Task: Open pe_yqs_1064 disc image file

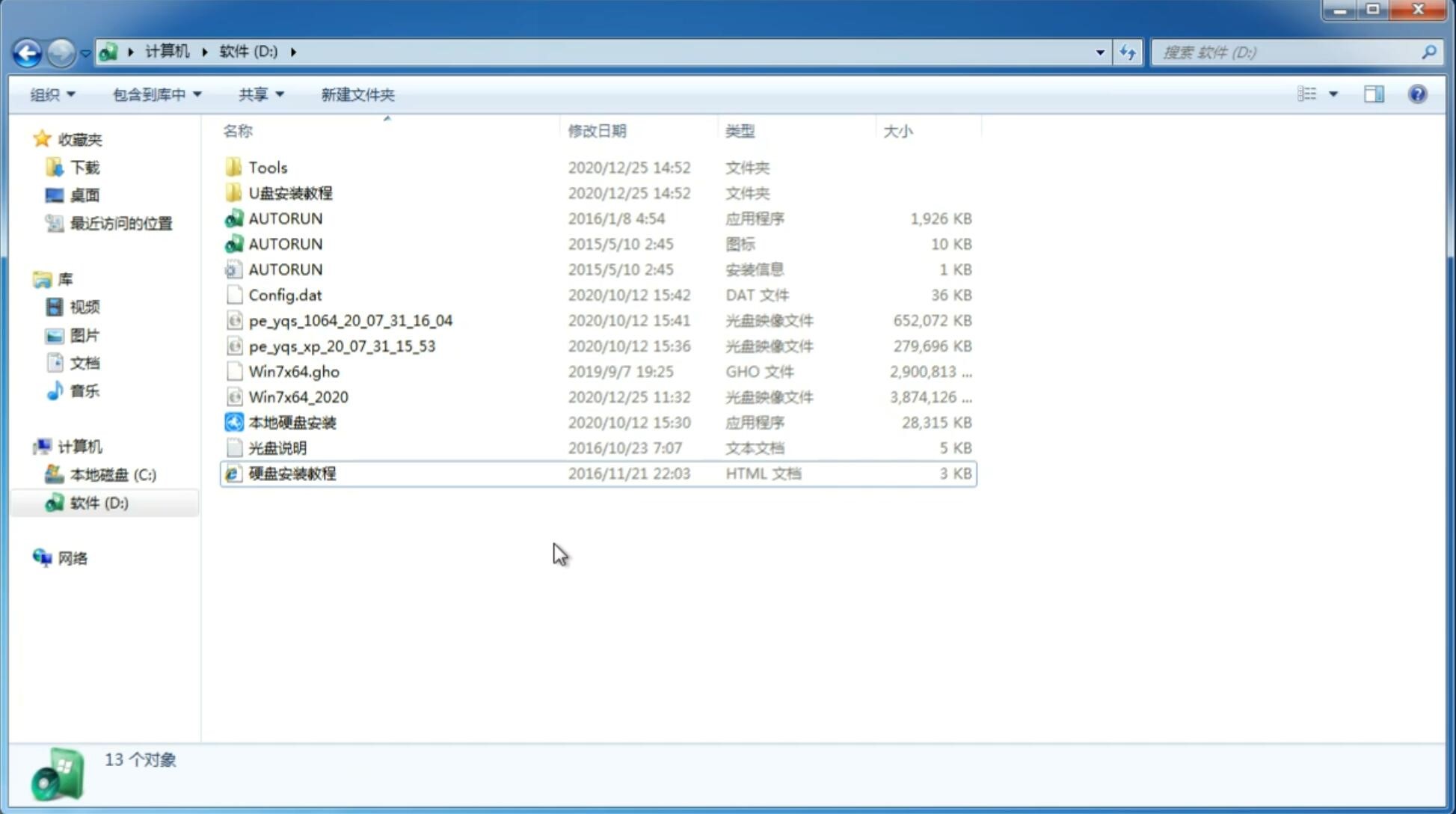Action: coord(351,320)
